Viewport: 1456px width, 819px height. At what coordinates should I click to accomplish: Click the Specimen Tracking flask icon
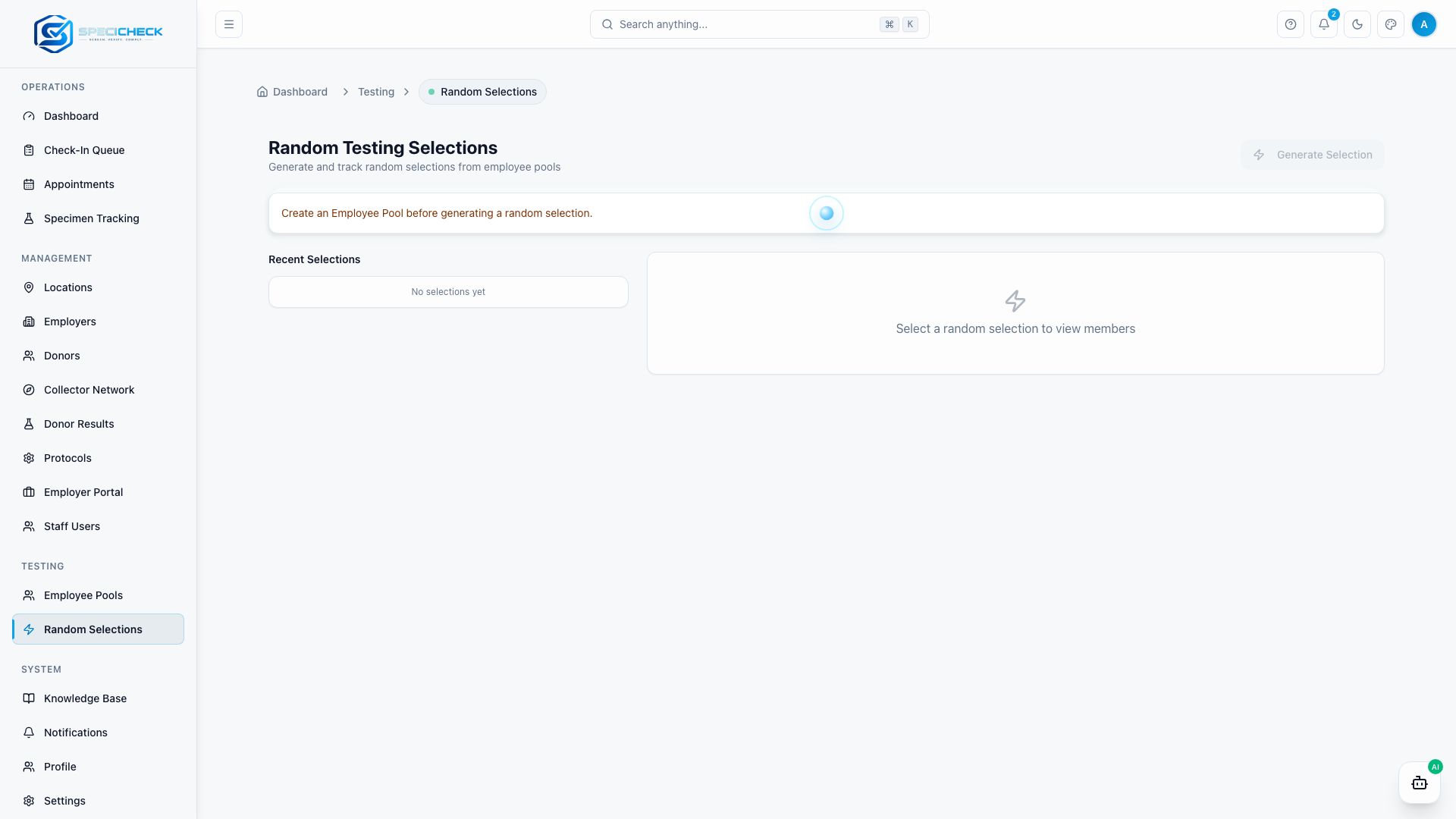click(29, 218)
